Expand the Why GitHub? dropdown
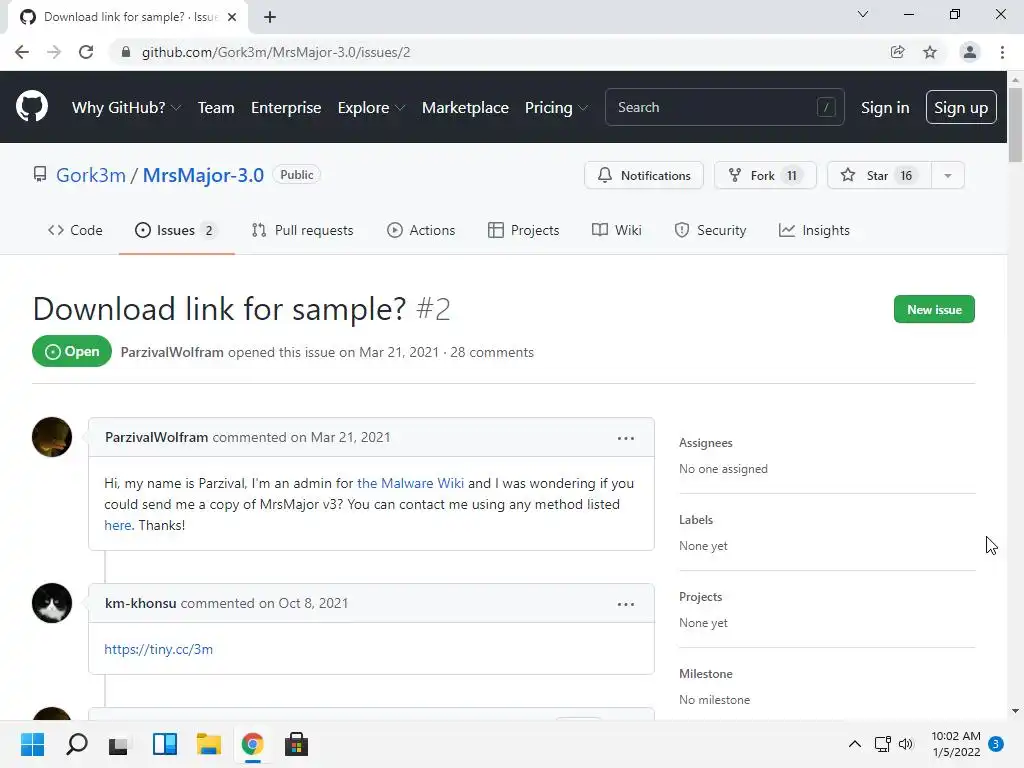The height and width of the screenshot is (768, 1024). coord(126,108)
